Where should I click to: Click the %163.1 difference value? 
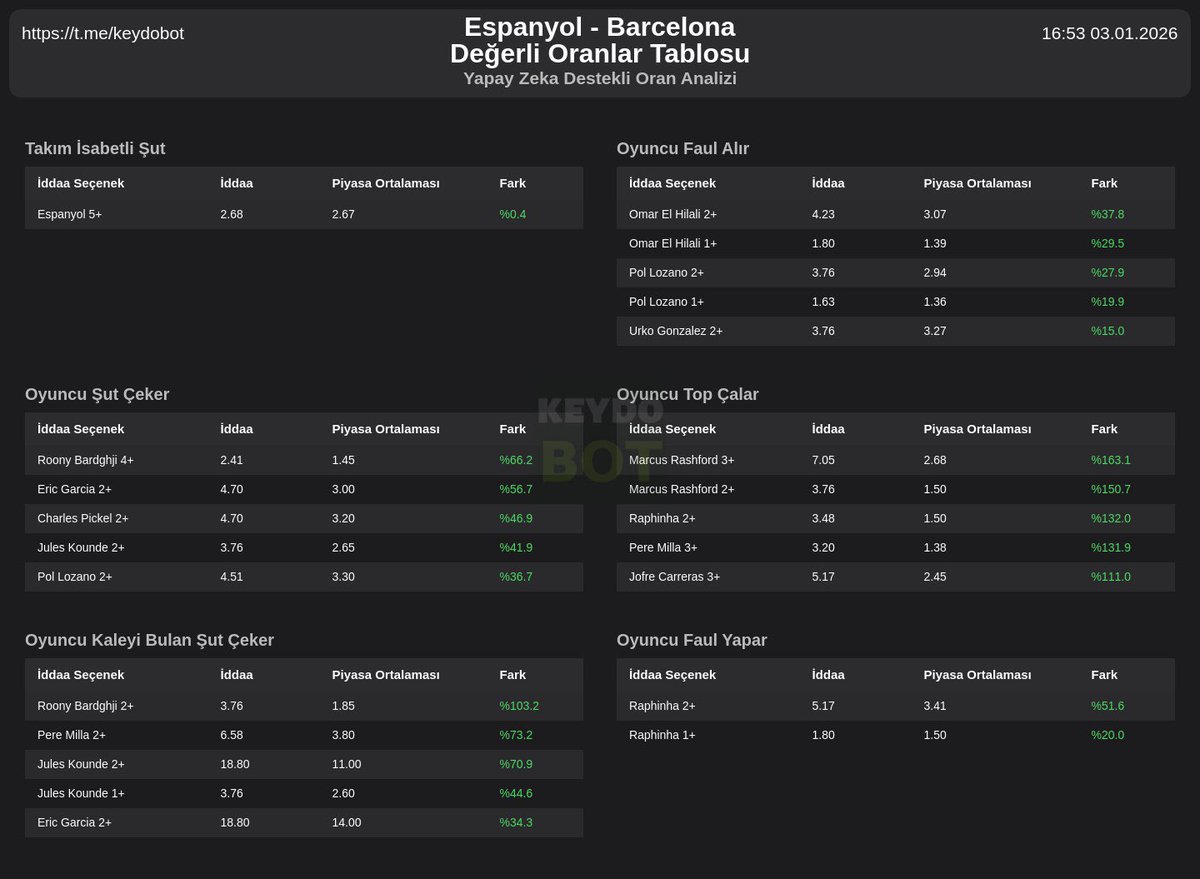(x=1111, y=460)
